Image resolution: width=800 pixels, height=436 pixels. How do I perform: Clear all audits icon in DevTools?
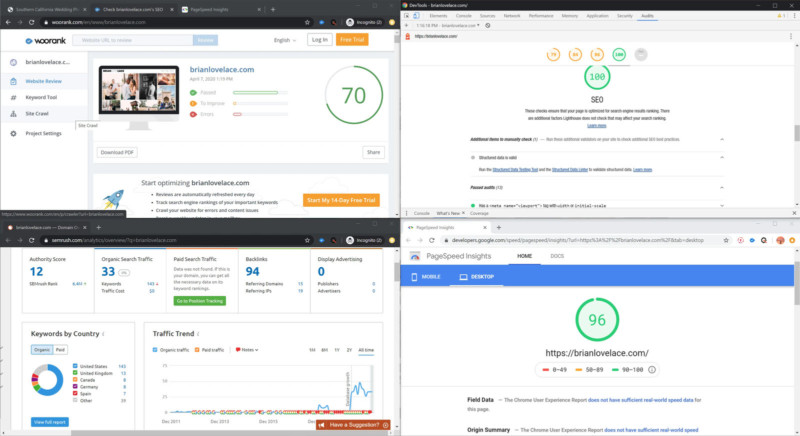(488, 25)
